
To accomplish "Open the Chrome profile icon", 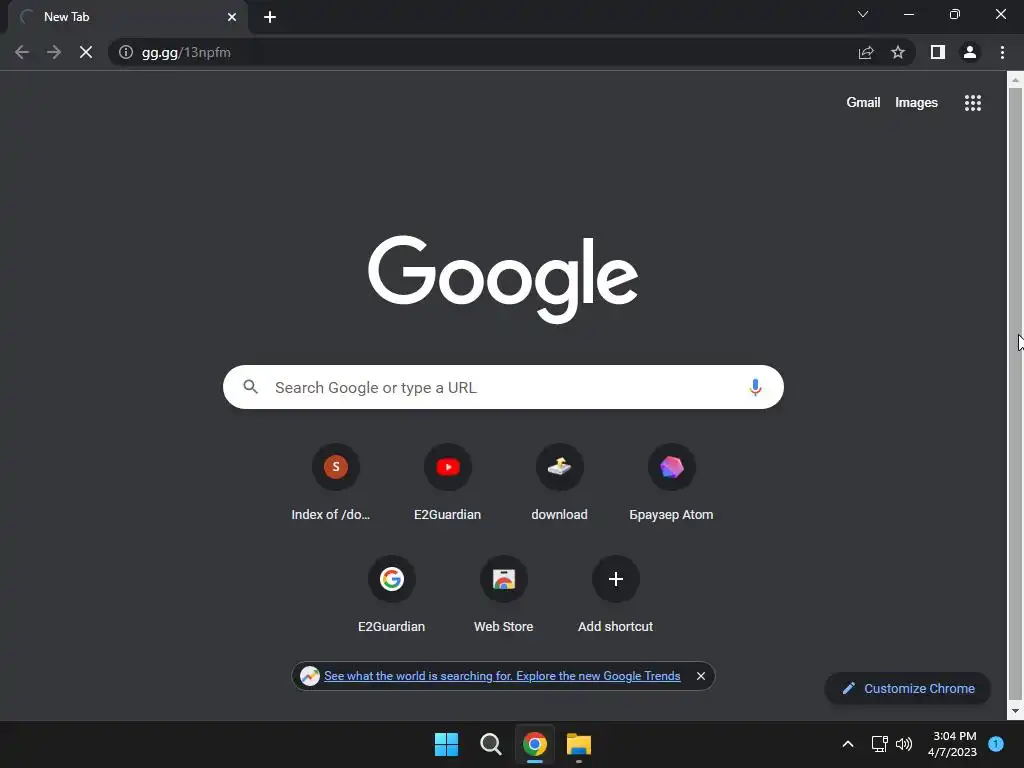I will pos(970,52).
